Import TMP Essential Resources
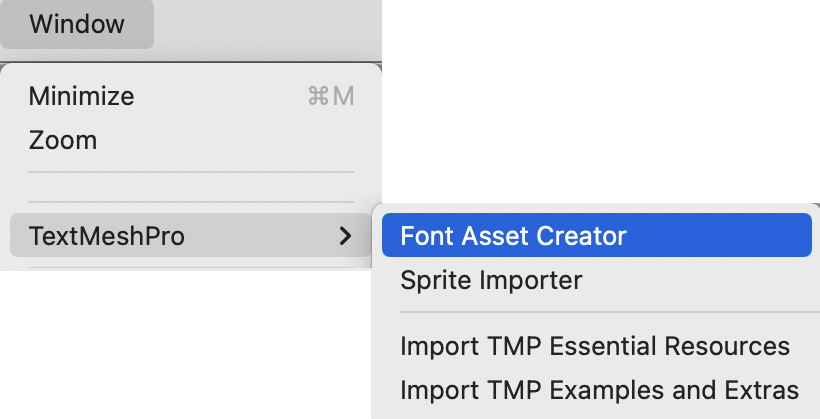Viewport: 820px width, 419px height. coord(595,346)
